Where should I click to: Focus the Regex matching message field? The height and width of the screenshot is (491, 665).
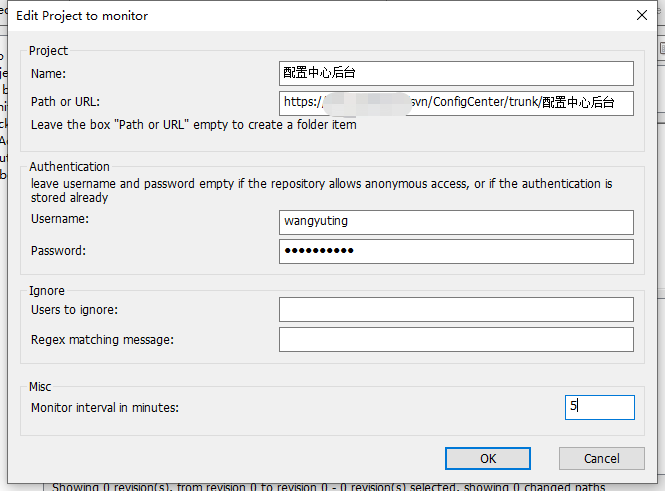pos(456,340)
